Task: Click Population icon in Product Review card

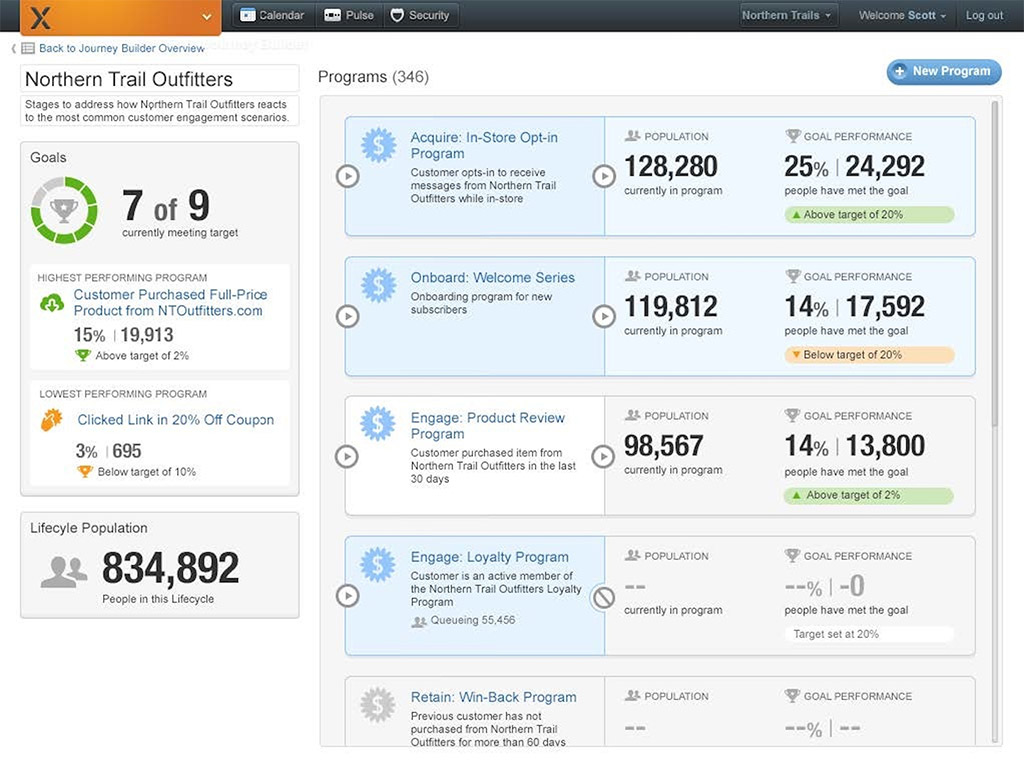Action: pos(632,415)
